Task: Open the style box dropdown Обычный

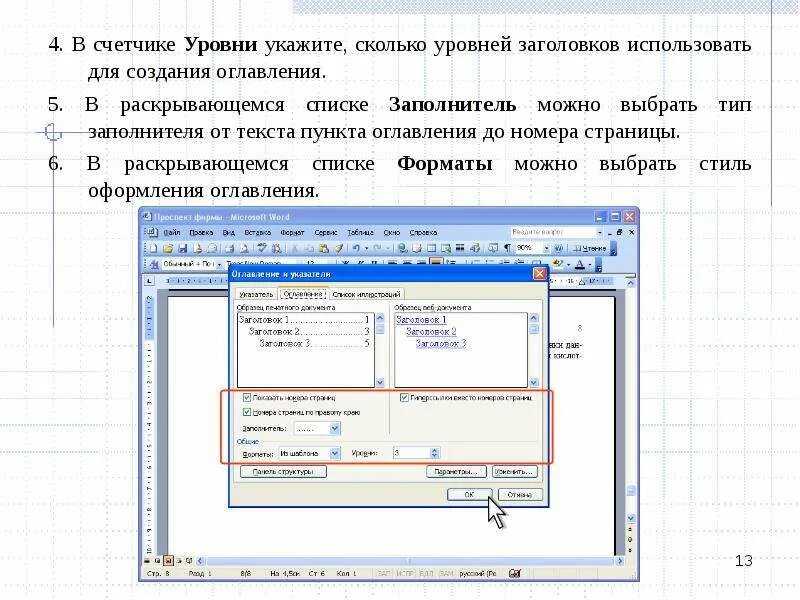Action: pyautogui.click(x=219, y=264)
